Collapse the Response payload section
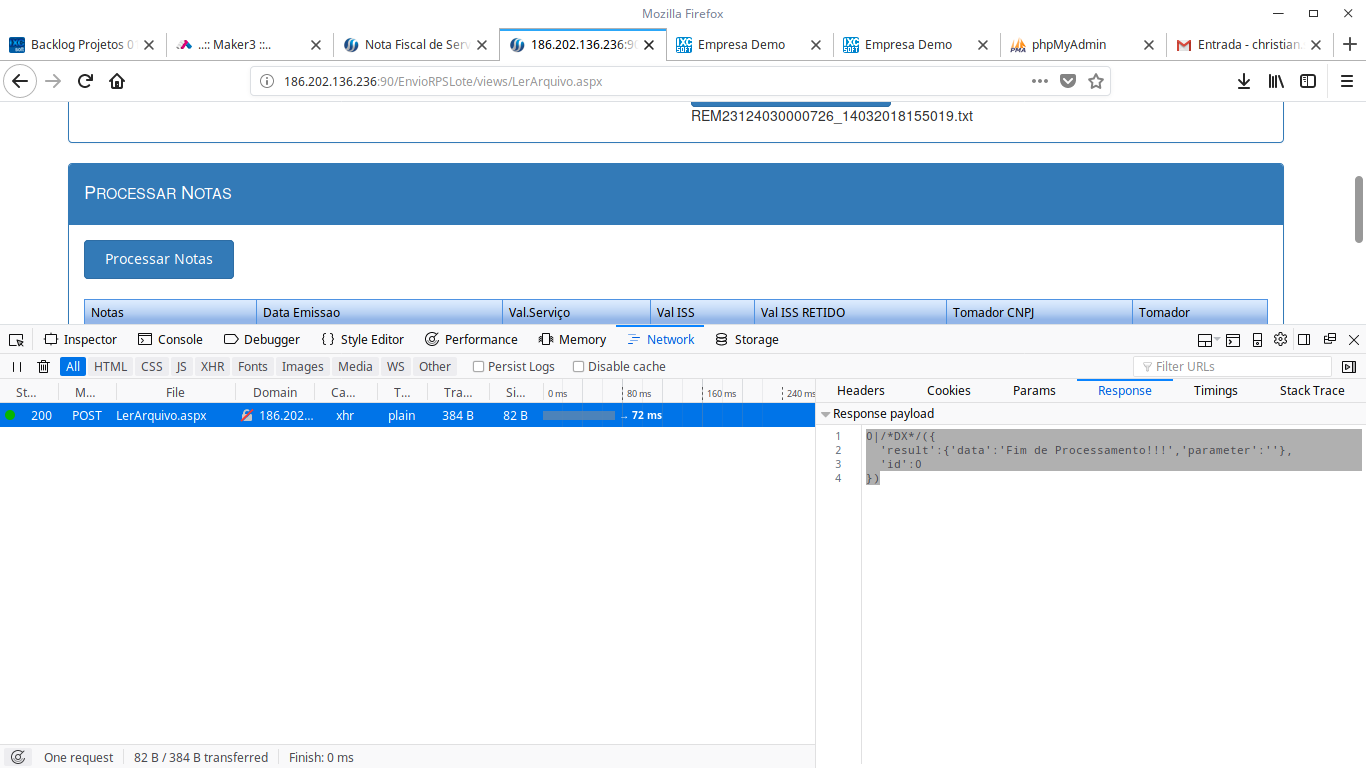This screenshot has height=768, width=1366. click(826, 414)
